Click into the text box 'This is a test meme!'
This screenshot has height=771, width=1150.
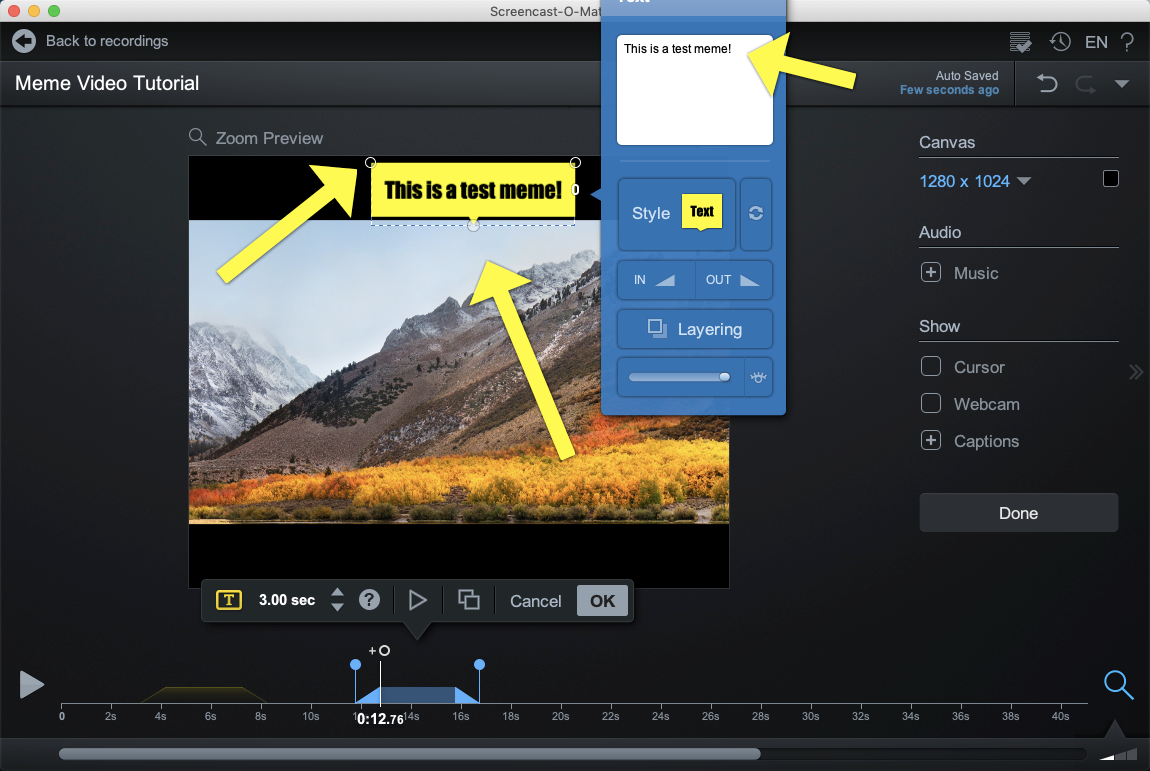tap(694, 89)
